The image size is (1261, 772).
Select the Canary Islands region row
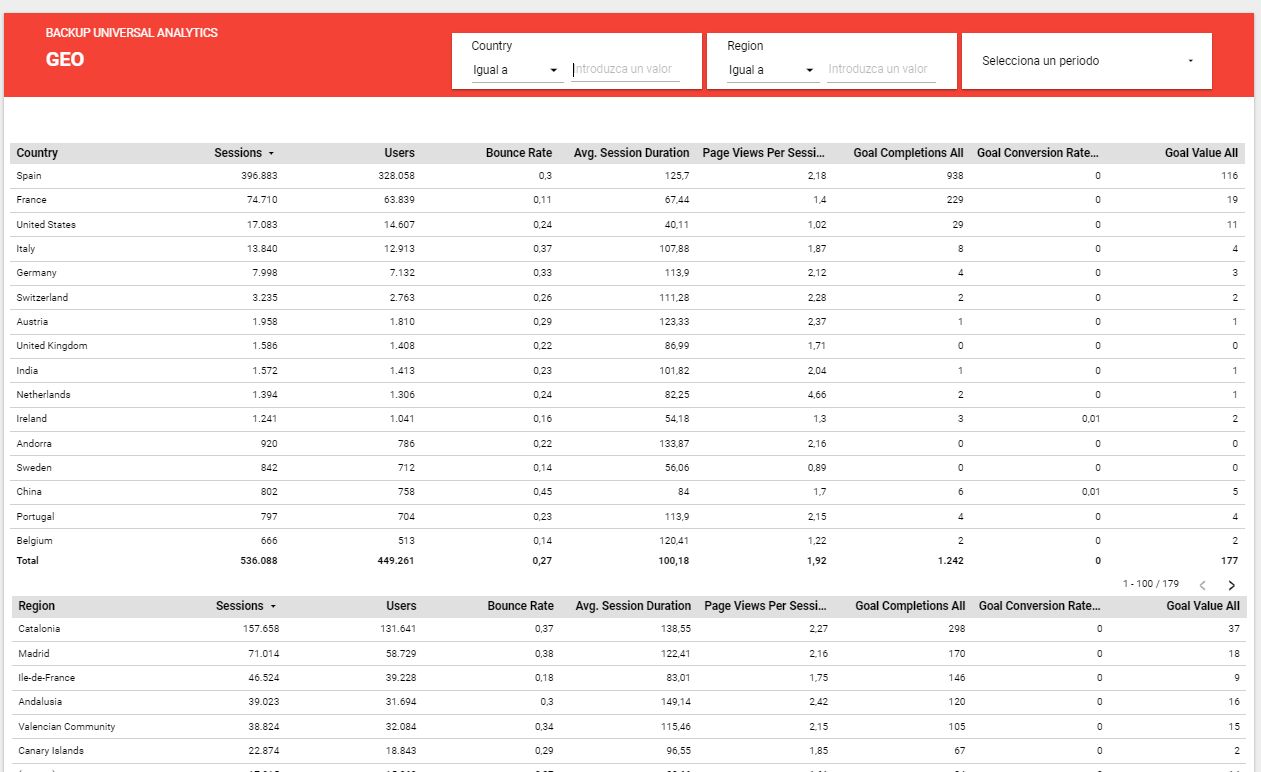(x=629, y=751)
